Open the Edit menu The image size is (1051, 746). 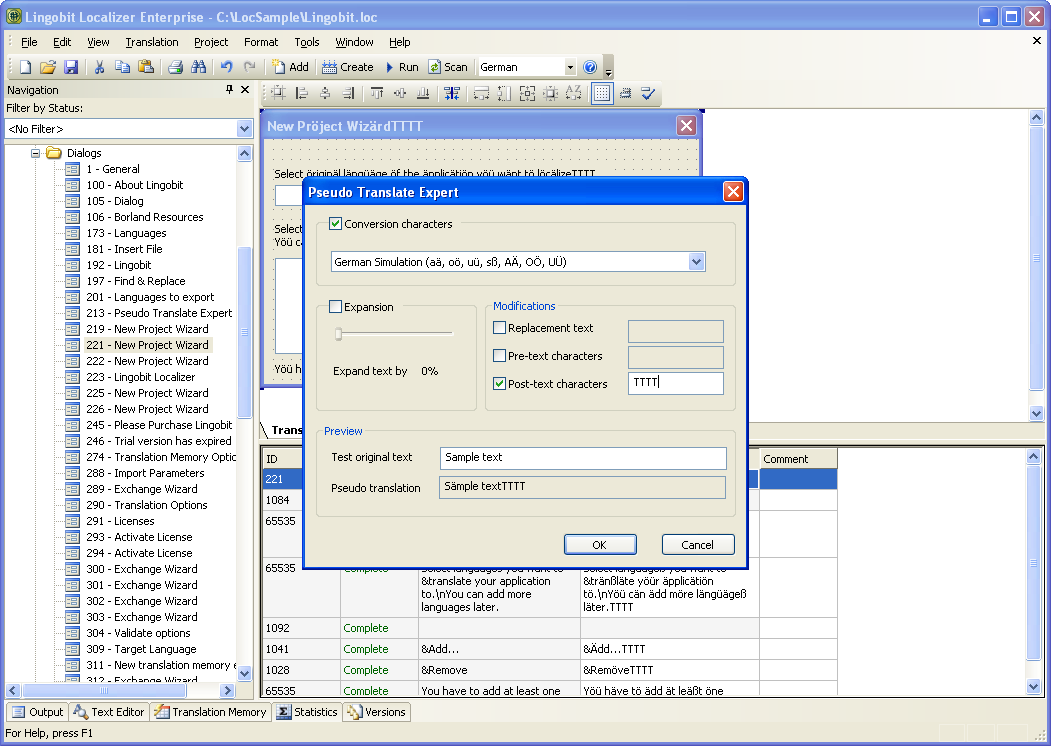click(x=62, y=42)
